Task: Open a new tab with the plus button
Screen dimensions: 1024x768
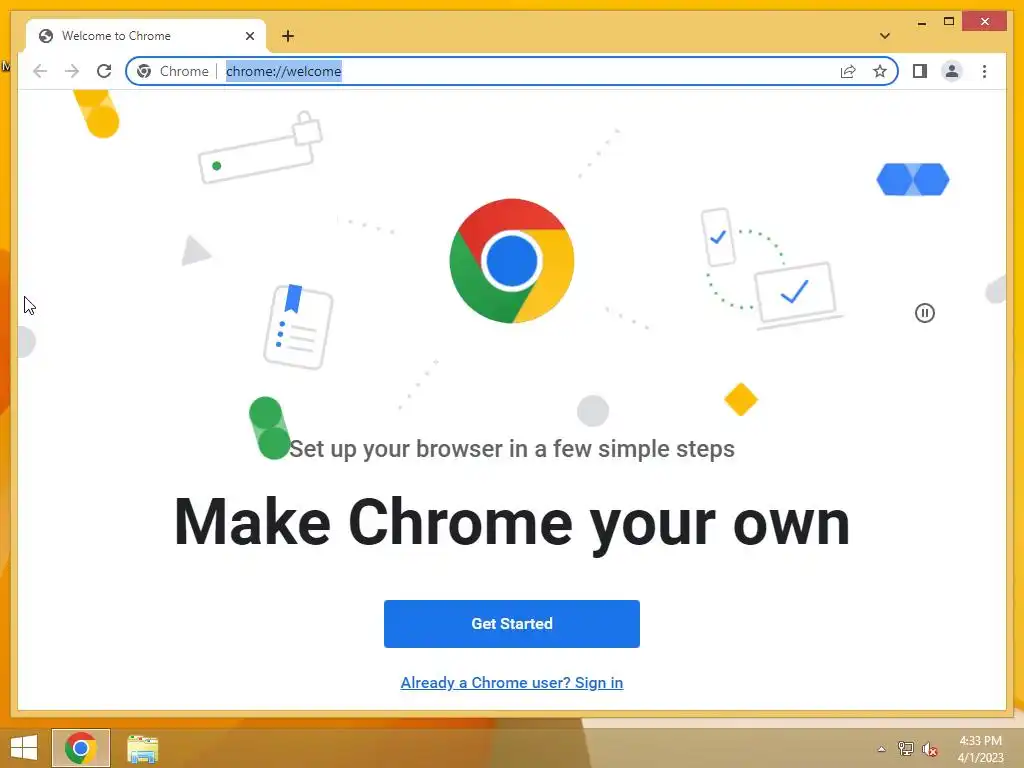Action: [288, 36]
